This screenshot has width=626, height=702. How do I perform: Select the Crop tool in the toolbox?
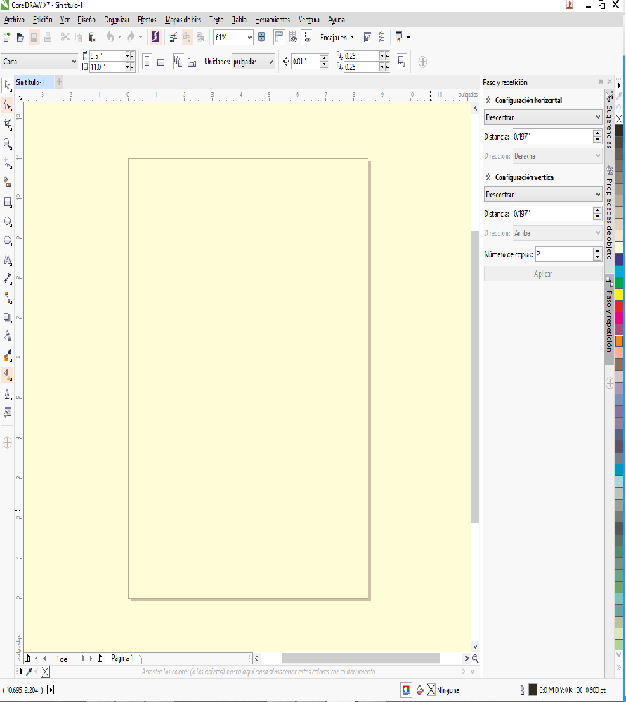pos(8,125)
